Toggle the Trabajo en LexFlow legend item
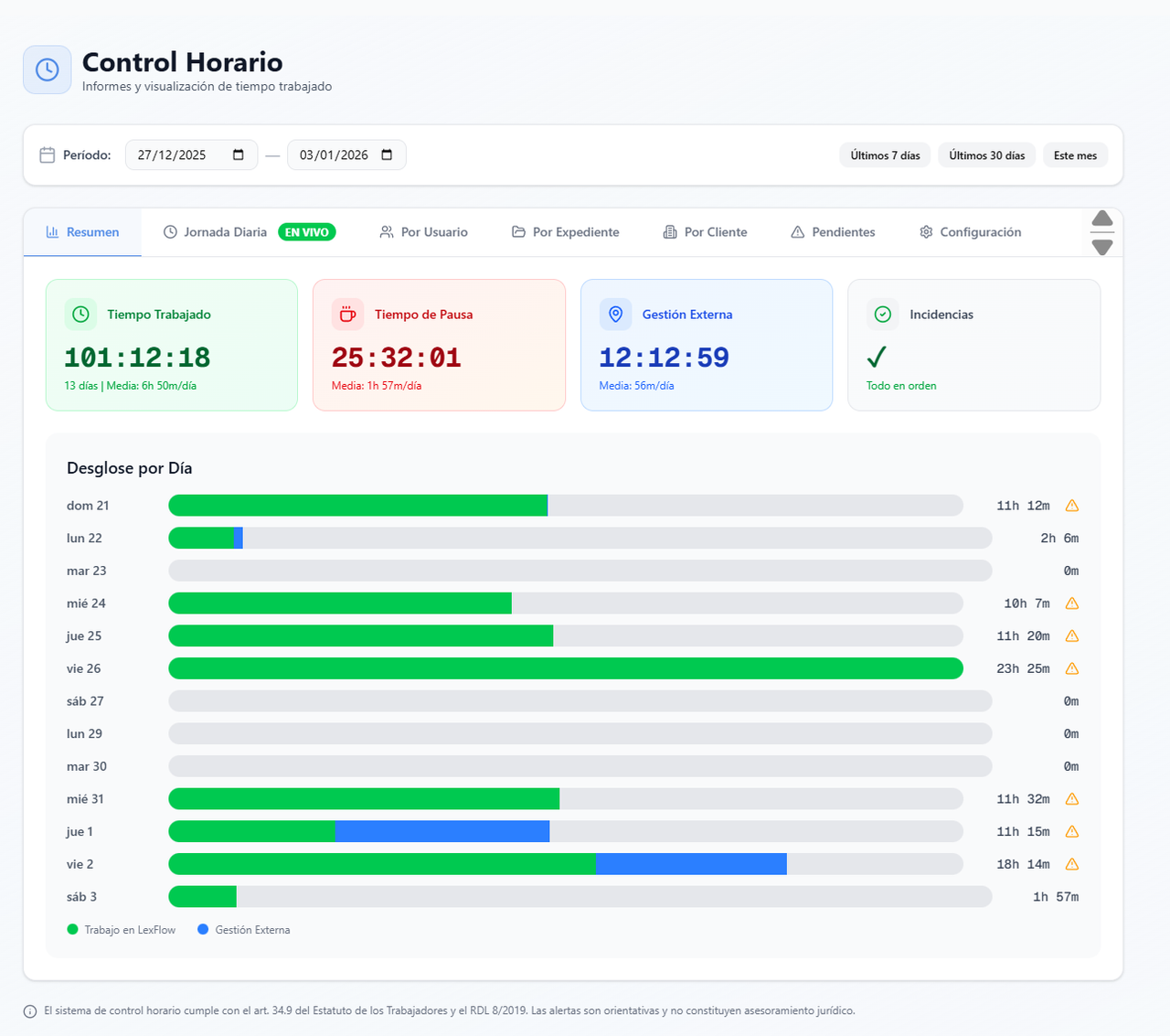This screenshot has height=1036, width=1170. (x=120, y=929)
